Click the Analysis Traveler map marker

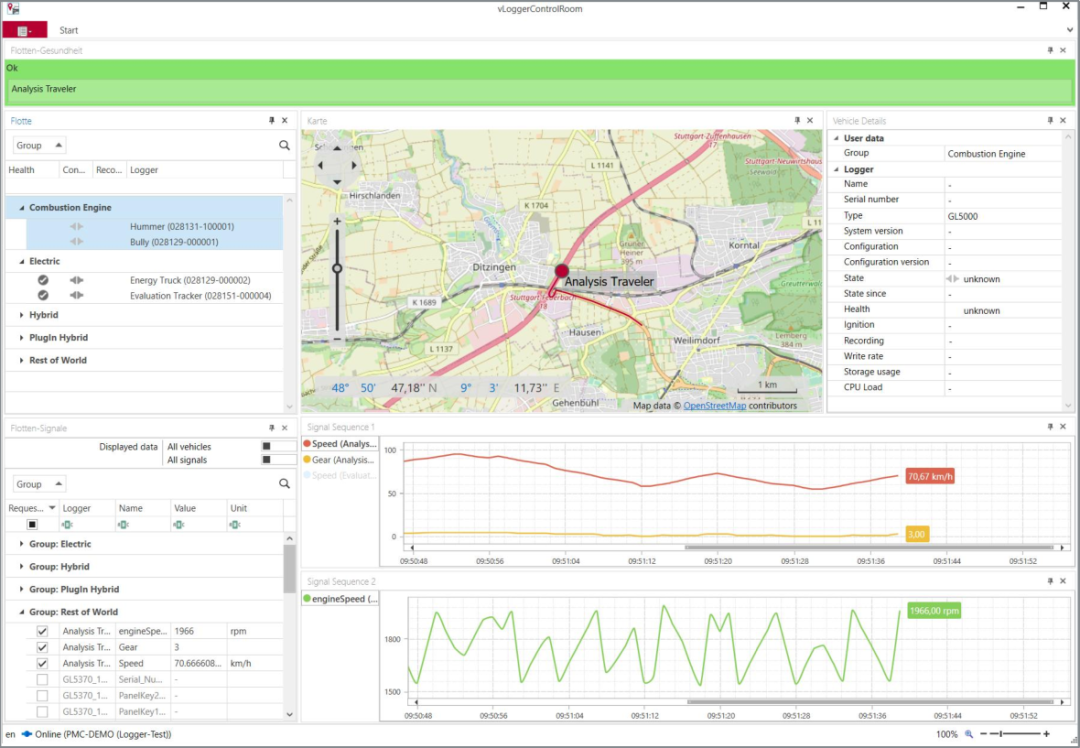(x=561, y=271)
